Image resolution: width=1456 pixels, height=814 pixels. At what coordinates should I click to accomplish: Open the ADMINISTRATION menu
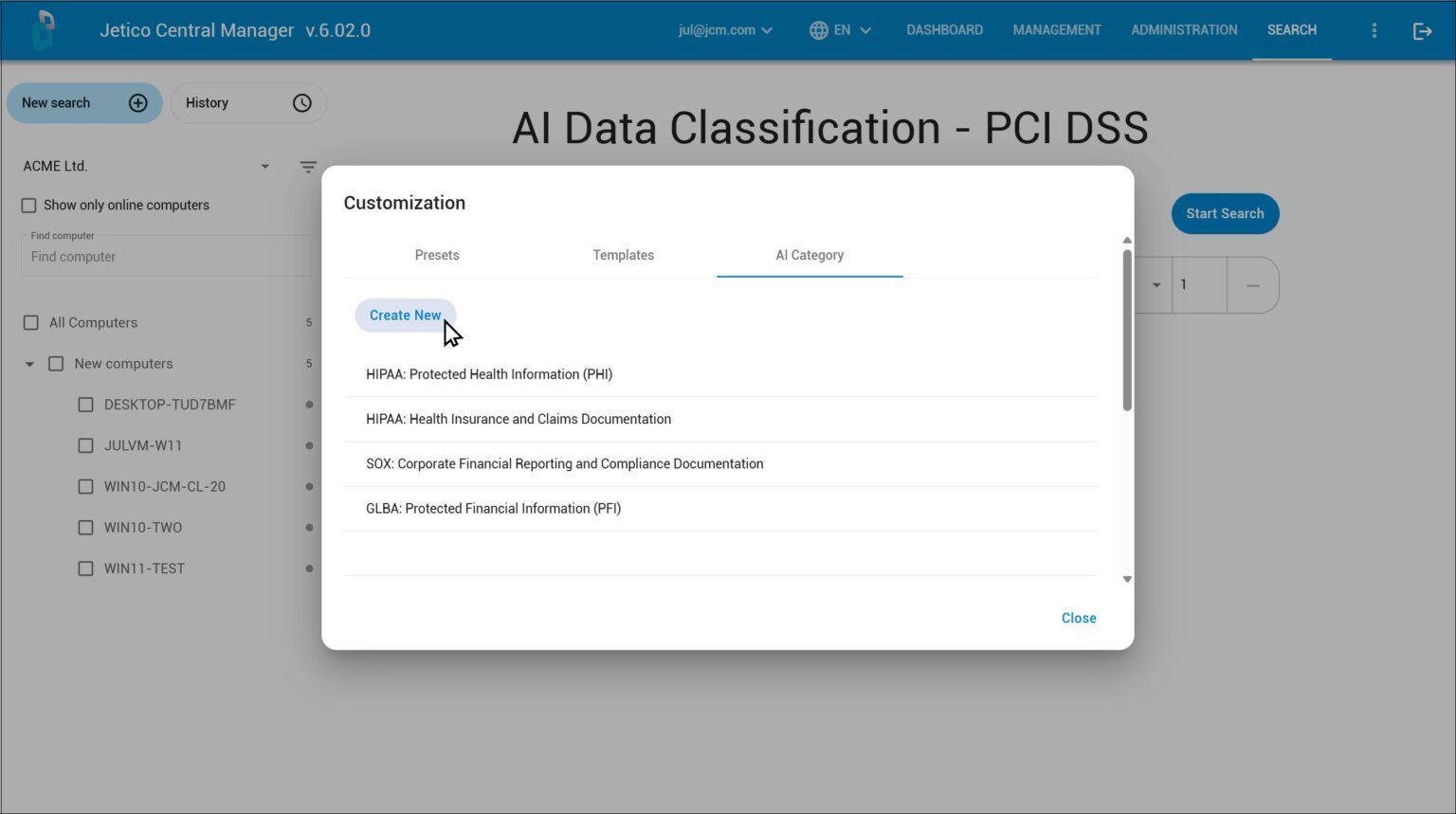point(1184,30)
